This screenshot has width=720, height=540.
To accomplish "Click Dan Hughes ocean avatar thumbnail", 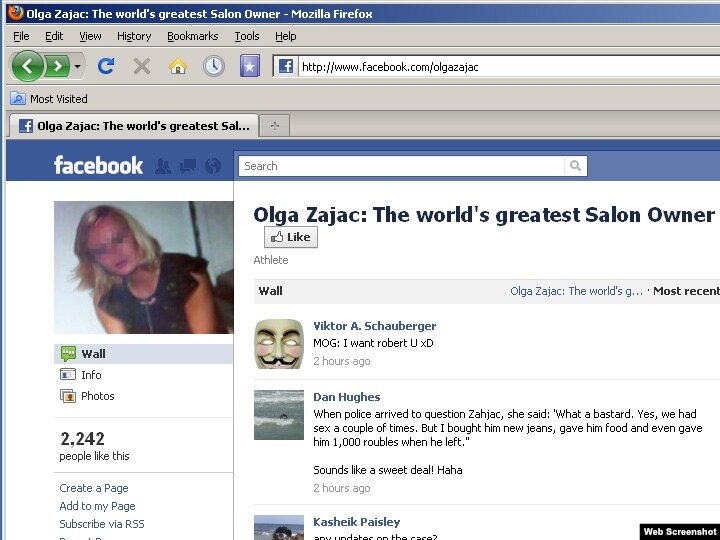I will click(279, 415).
